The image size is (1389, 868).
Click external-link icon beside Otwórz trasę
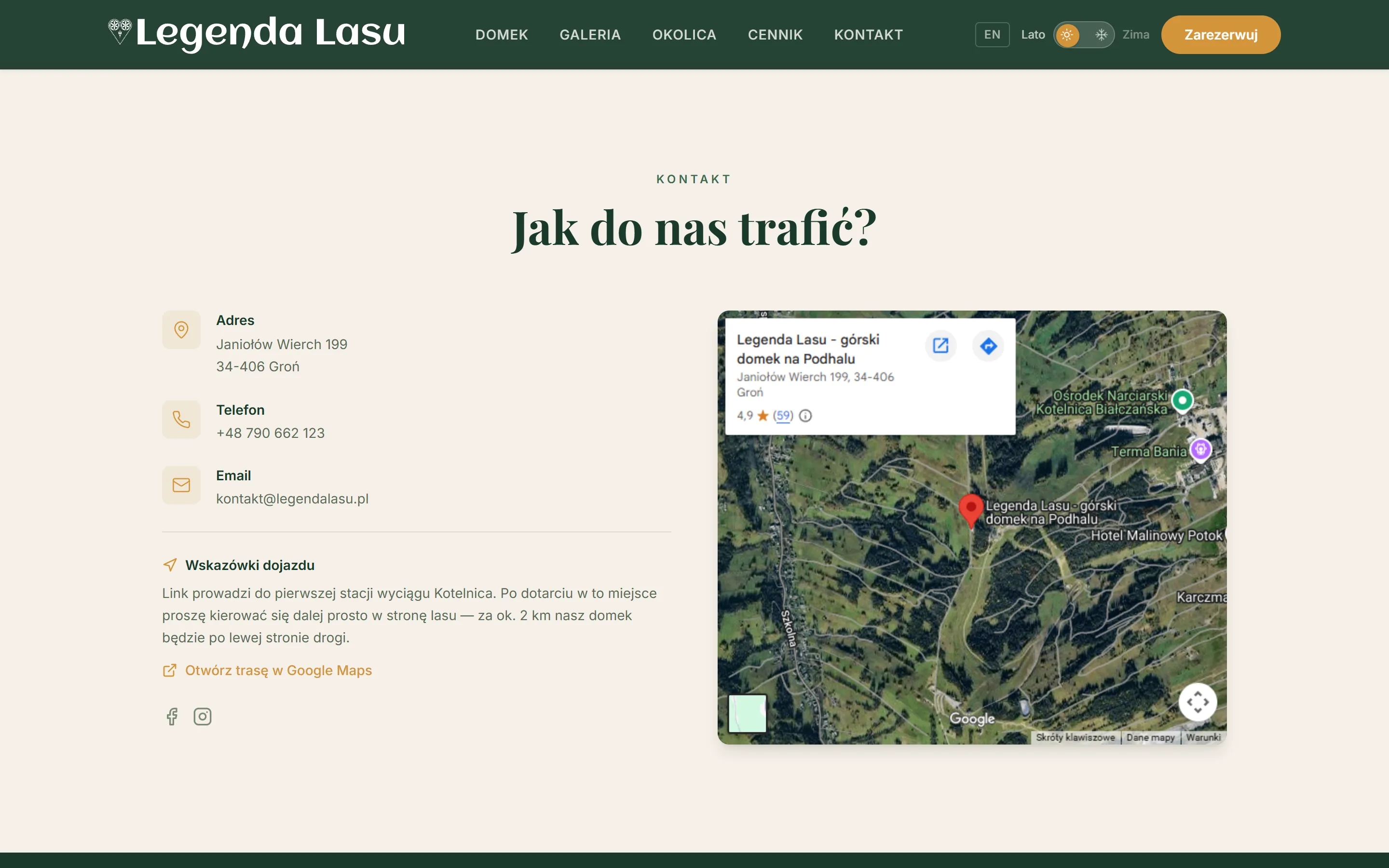(x=169, y=670)
